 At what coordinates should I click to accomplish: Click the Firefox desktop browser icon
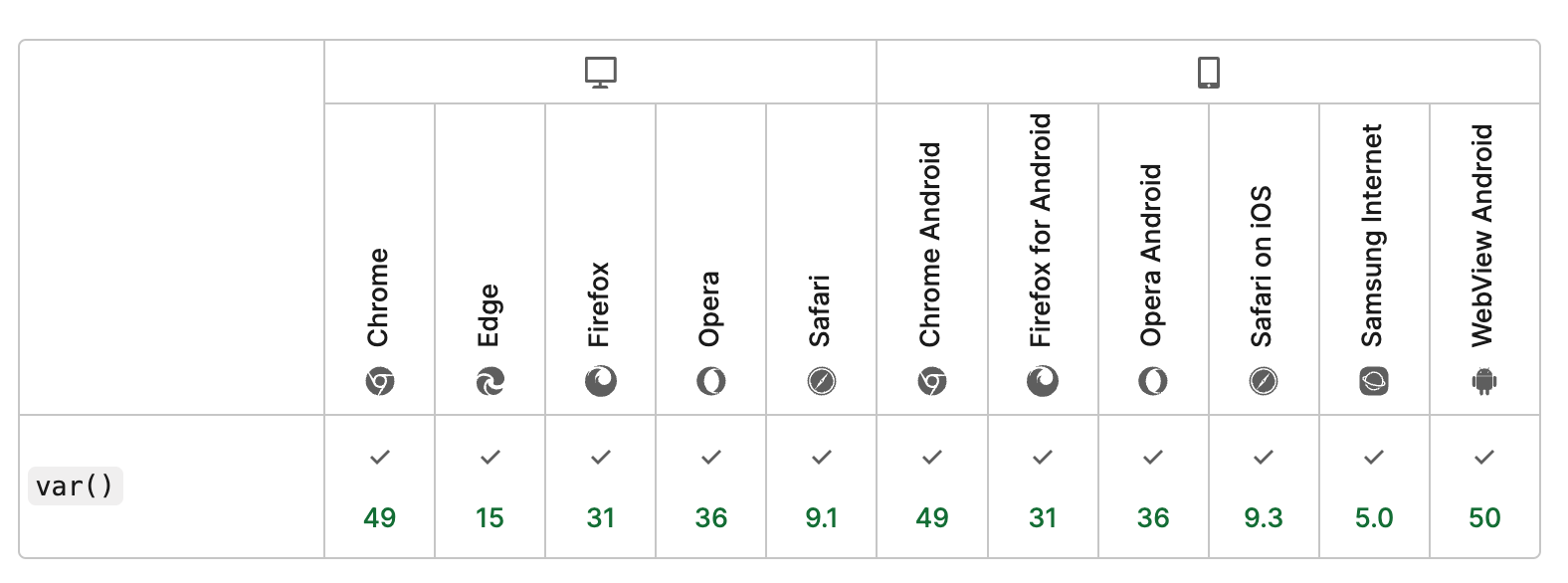(601, 381)
